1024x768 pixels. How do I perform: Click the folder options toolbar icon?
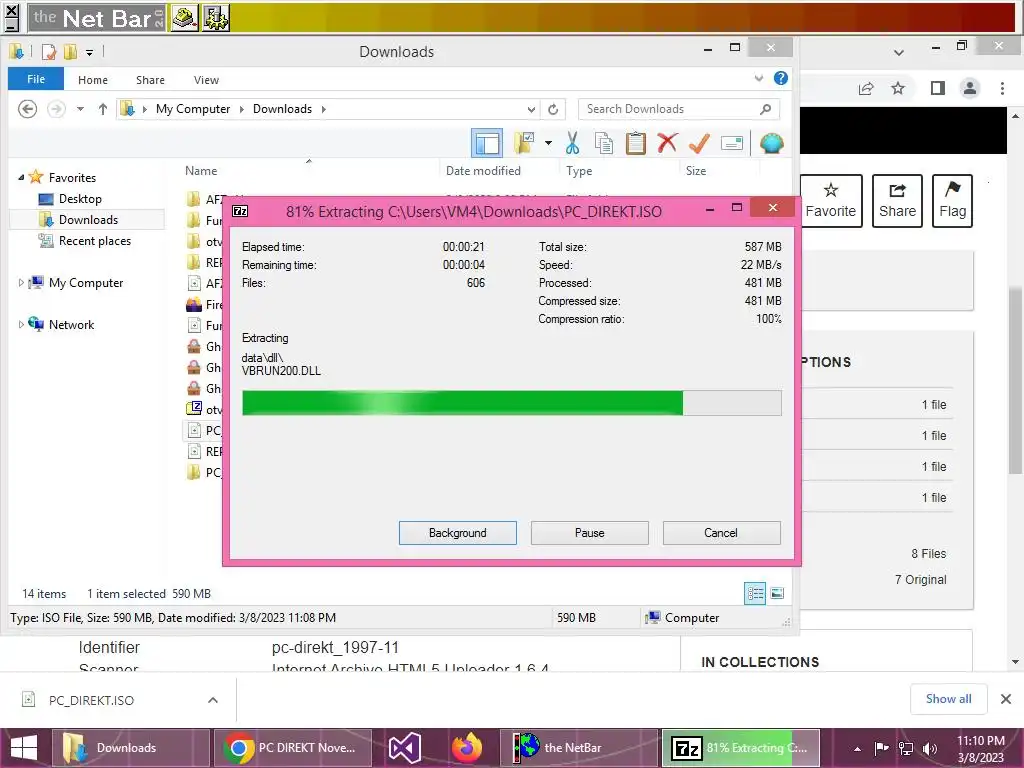point(524,143)
